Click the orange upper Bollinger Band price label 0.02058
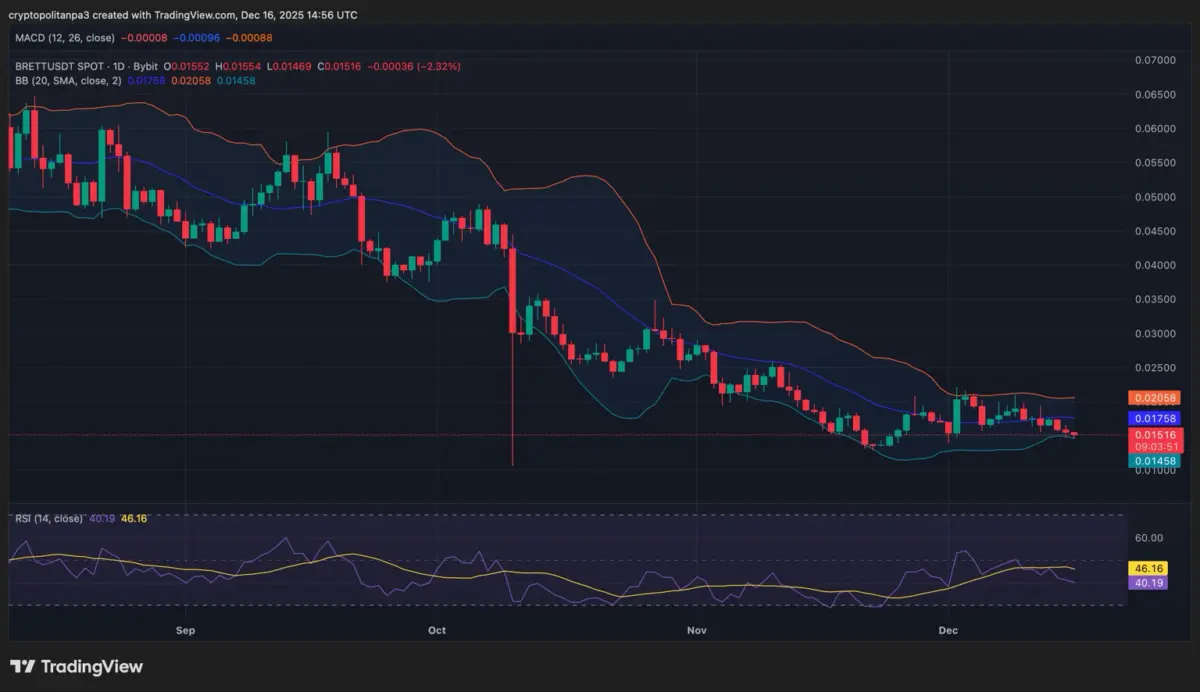Viewport: 1200px width, 692px height. coord(1154,397)
